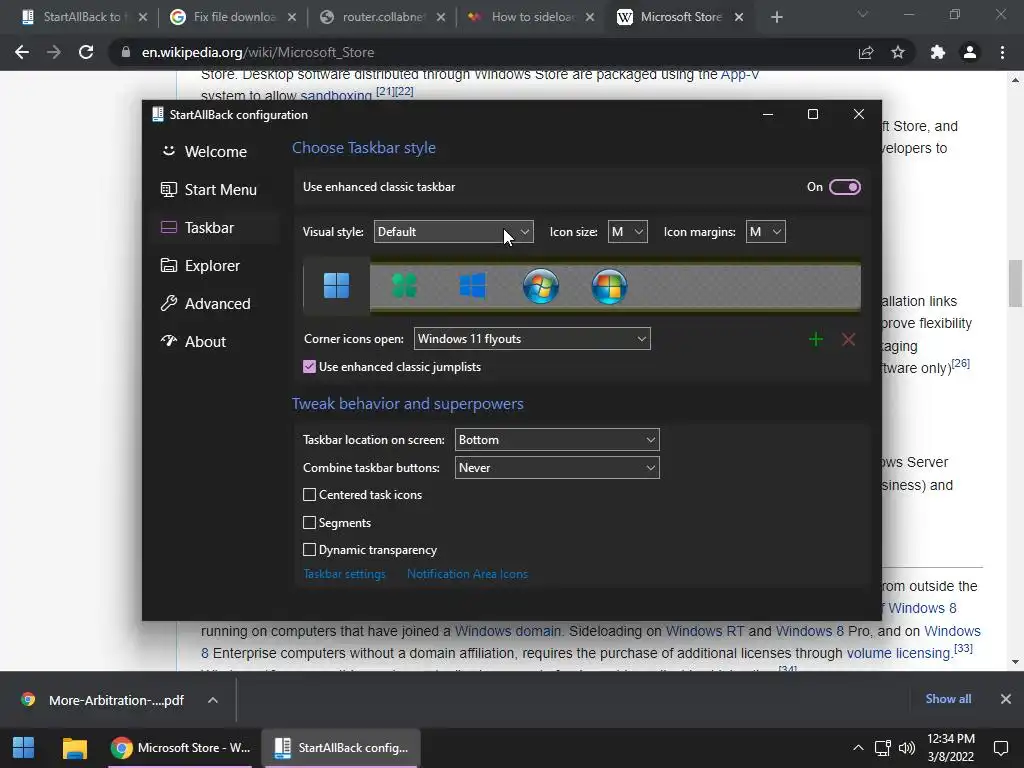
Task: Open the Start Menu section
Action: pos(215,189)
